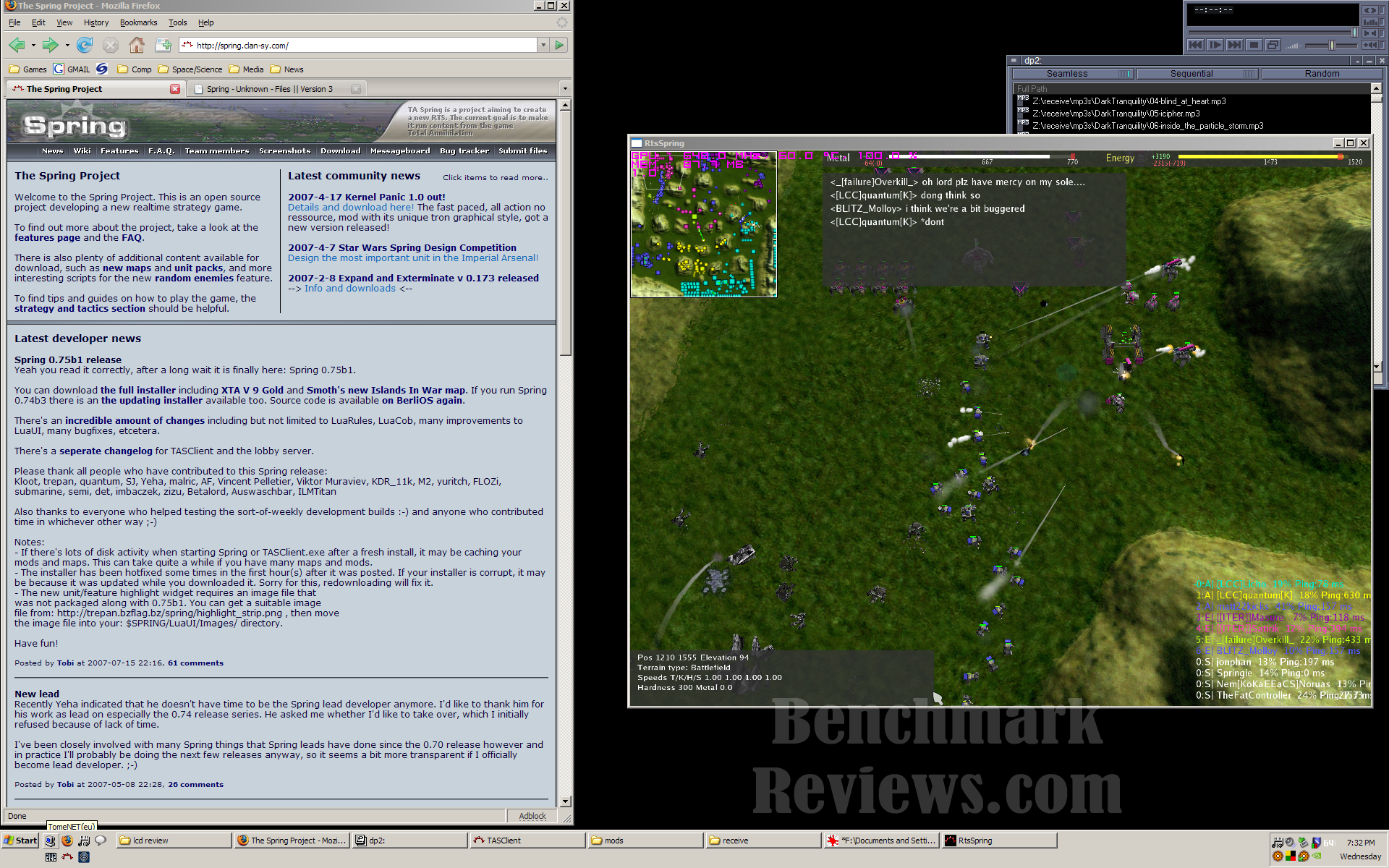Click the Firefox Stop loading icon
This screenshot has height=868, width=1389.
111,46
